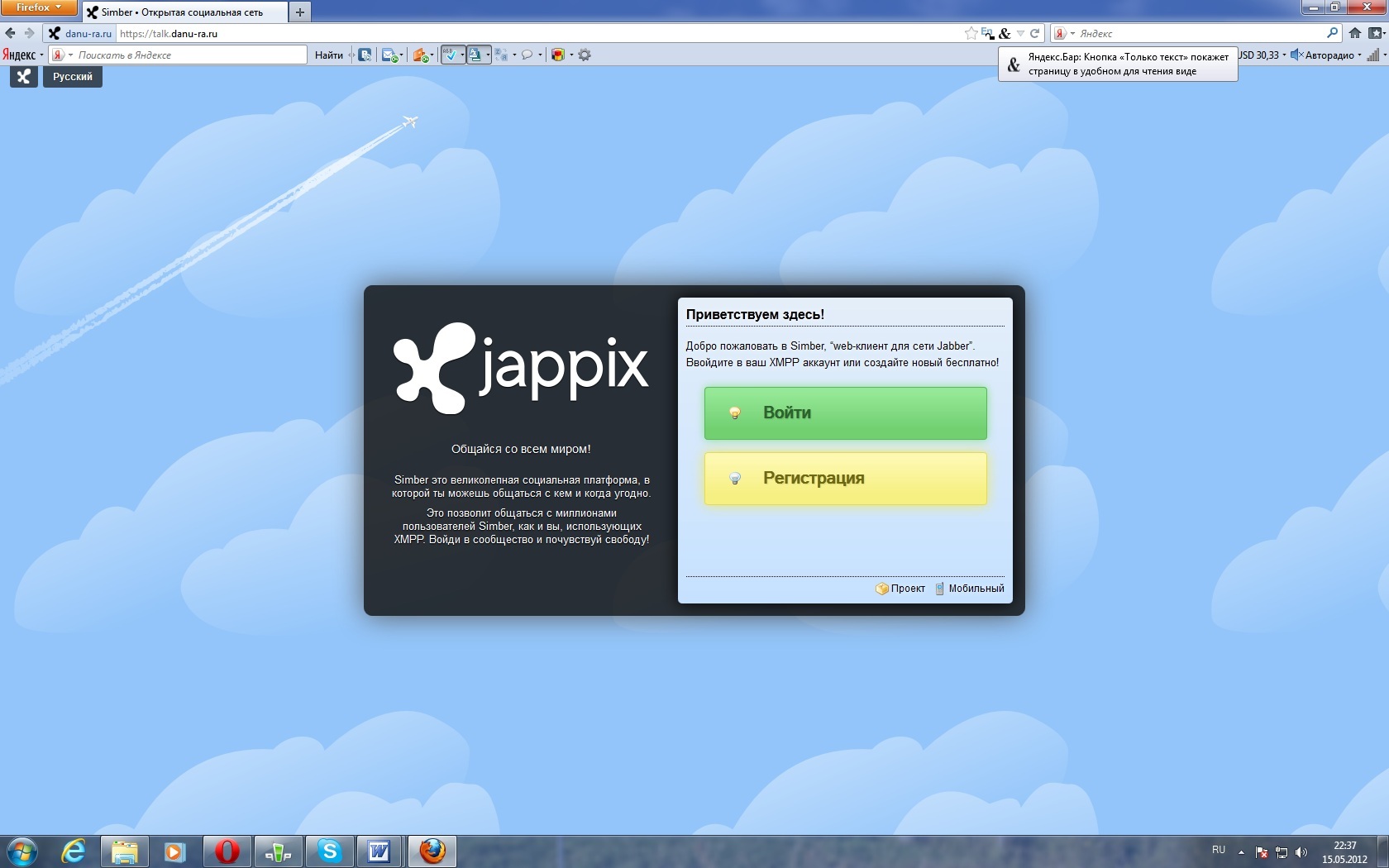Expand the translation button dropdown arrow
This screenshot has height=868, width=1389.
point(488,55)
